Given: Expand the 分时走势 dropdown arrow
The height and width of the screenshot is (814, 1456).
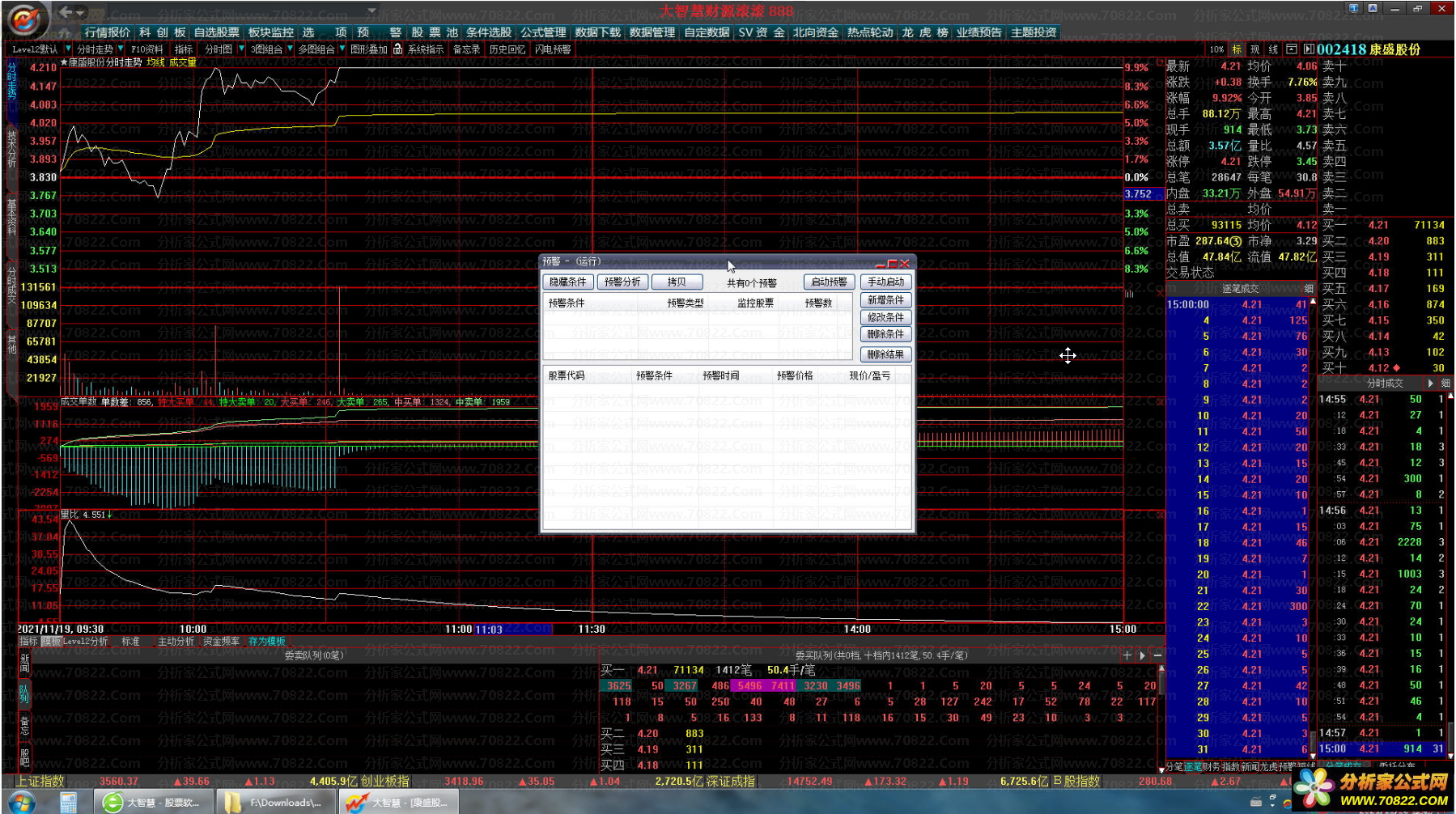Looking at the screenshot, I should tap(120, 49).
